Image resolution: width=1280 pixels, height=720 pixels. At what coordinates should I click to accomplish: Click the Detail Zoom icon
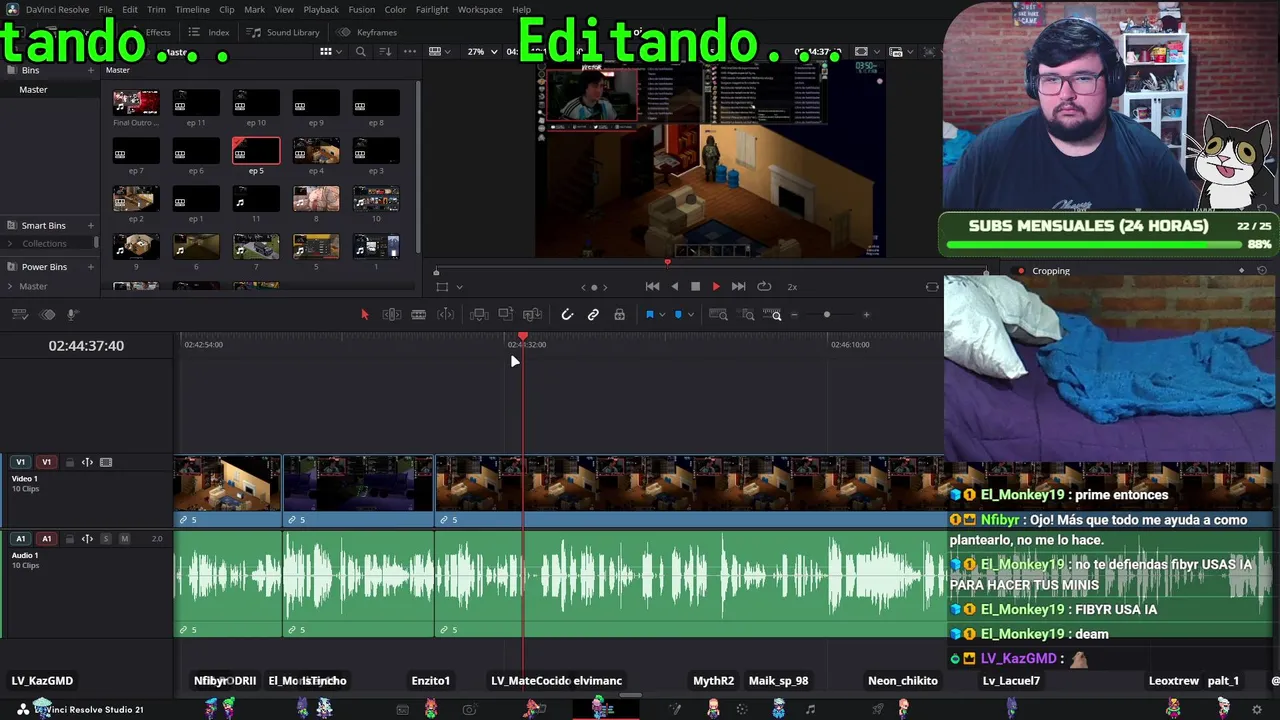point(747,315)
